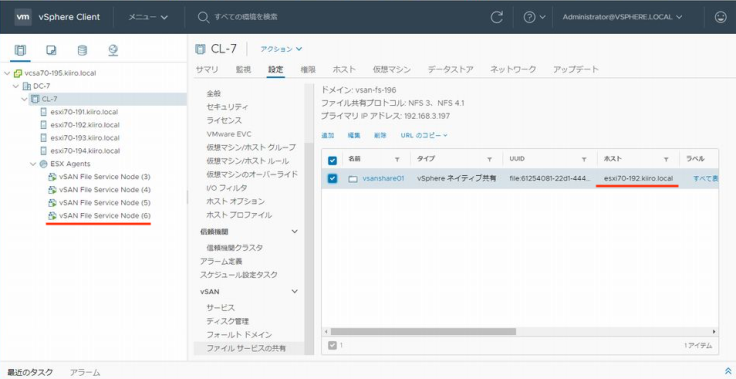Click the table horizontal scrollbar thumb

click(x=423, y=331)
